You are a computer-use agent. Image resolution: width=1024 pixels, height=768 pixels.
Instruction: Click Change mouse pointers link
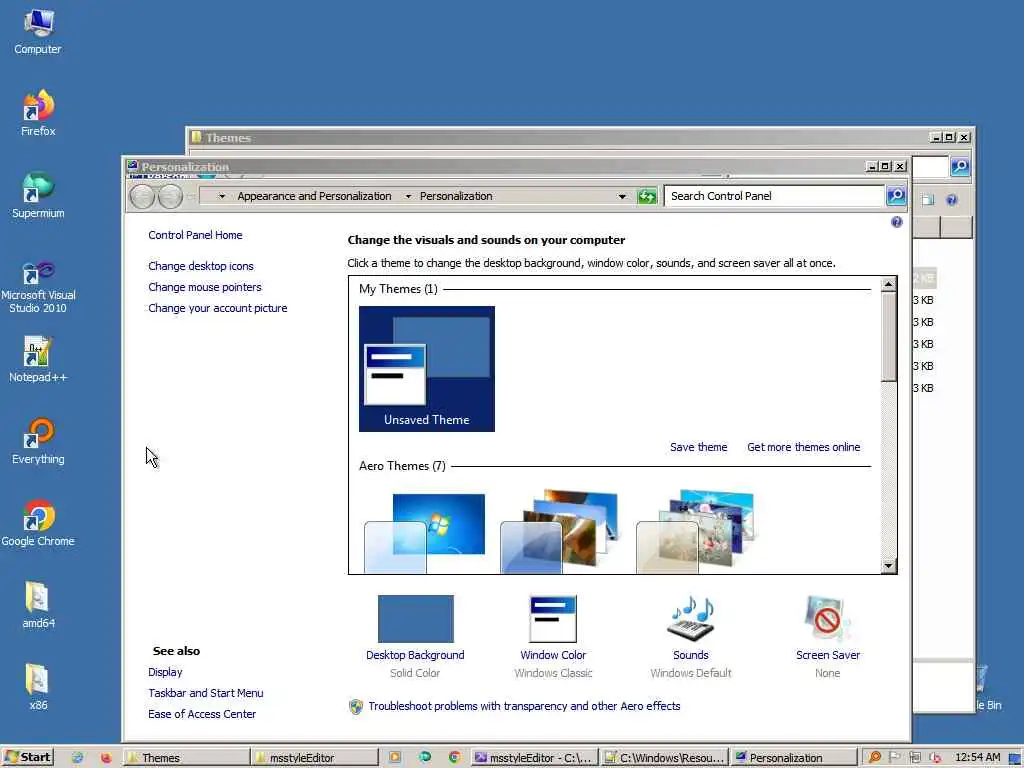click(204, 287)
